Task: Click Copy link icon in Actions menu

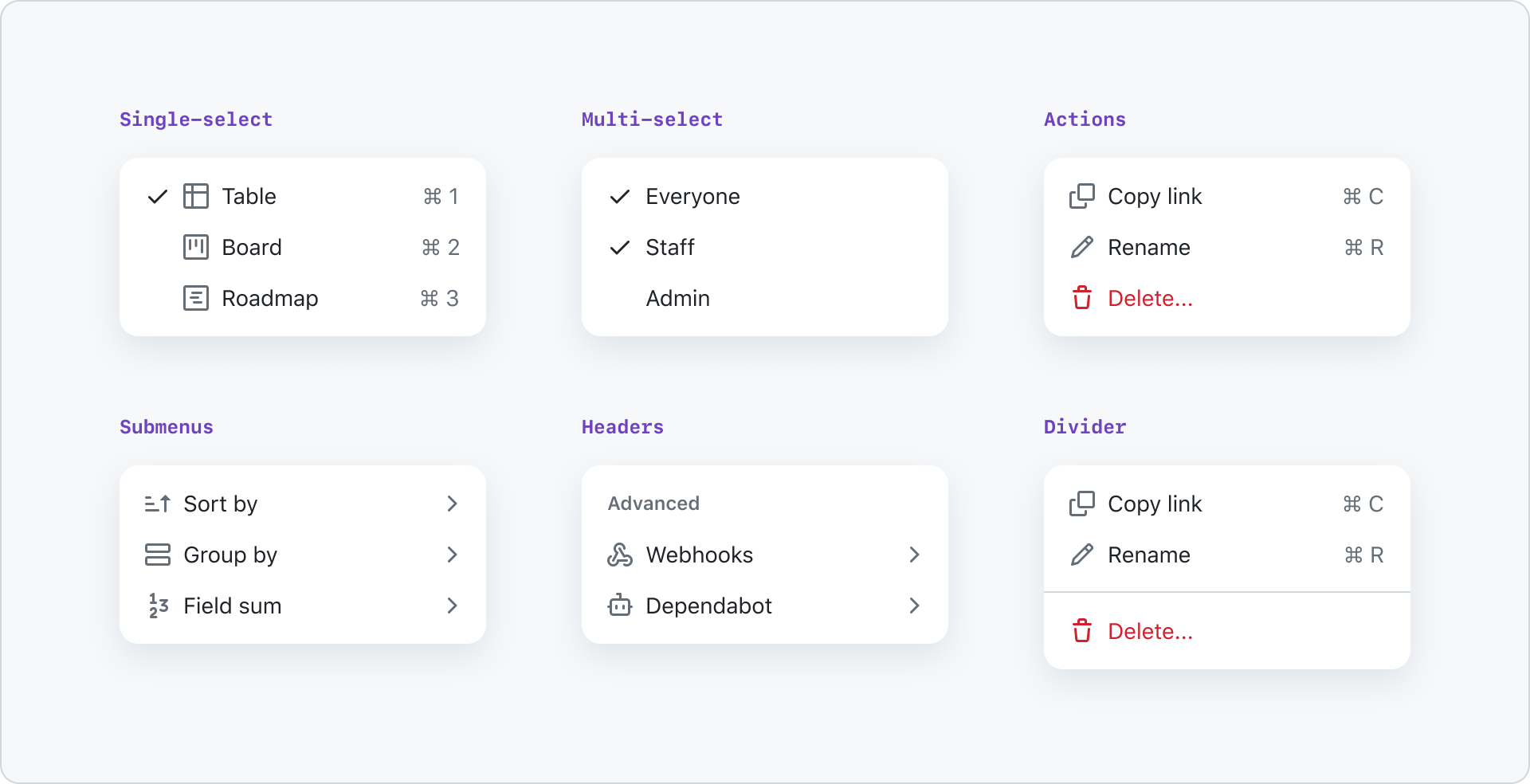Action: (x=1082, y=196)
